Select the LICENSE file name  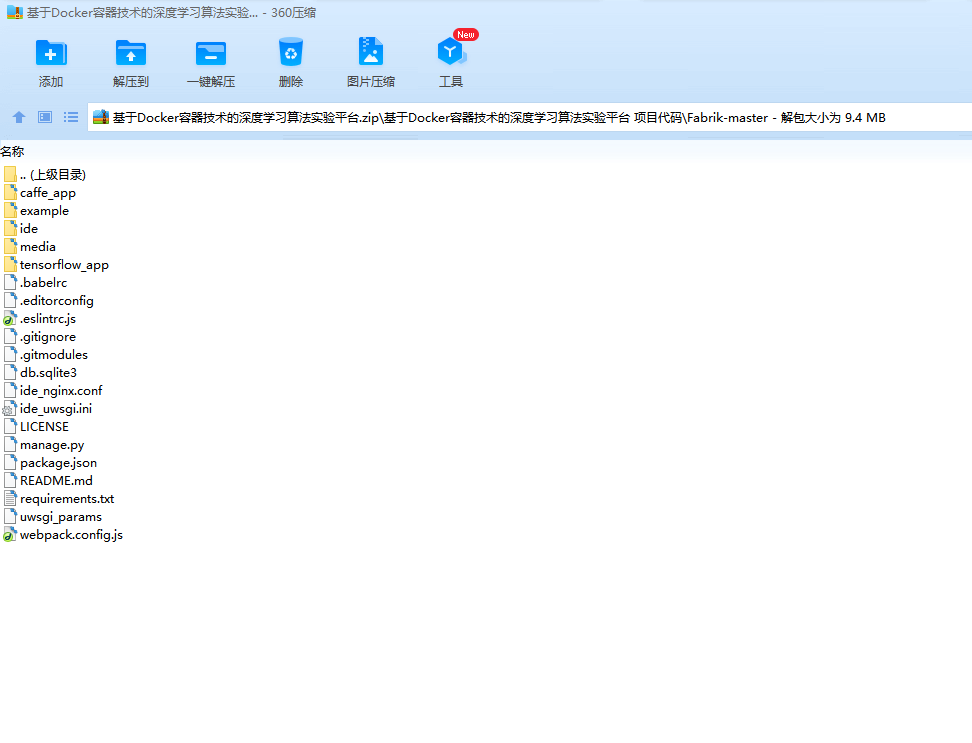(44, 426)
